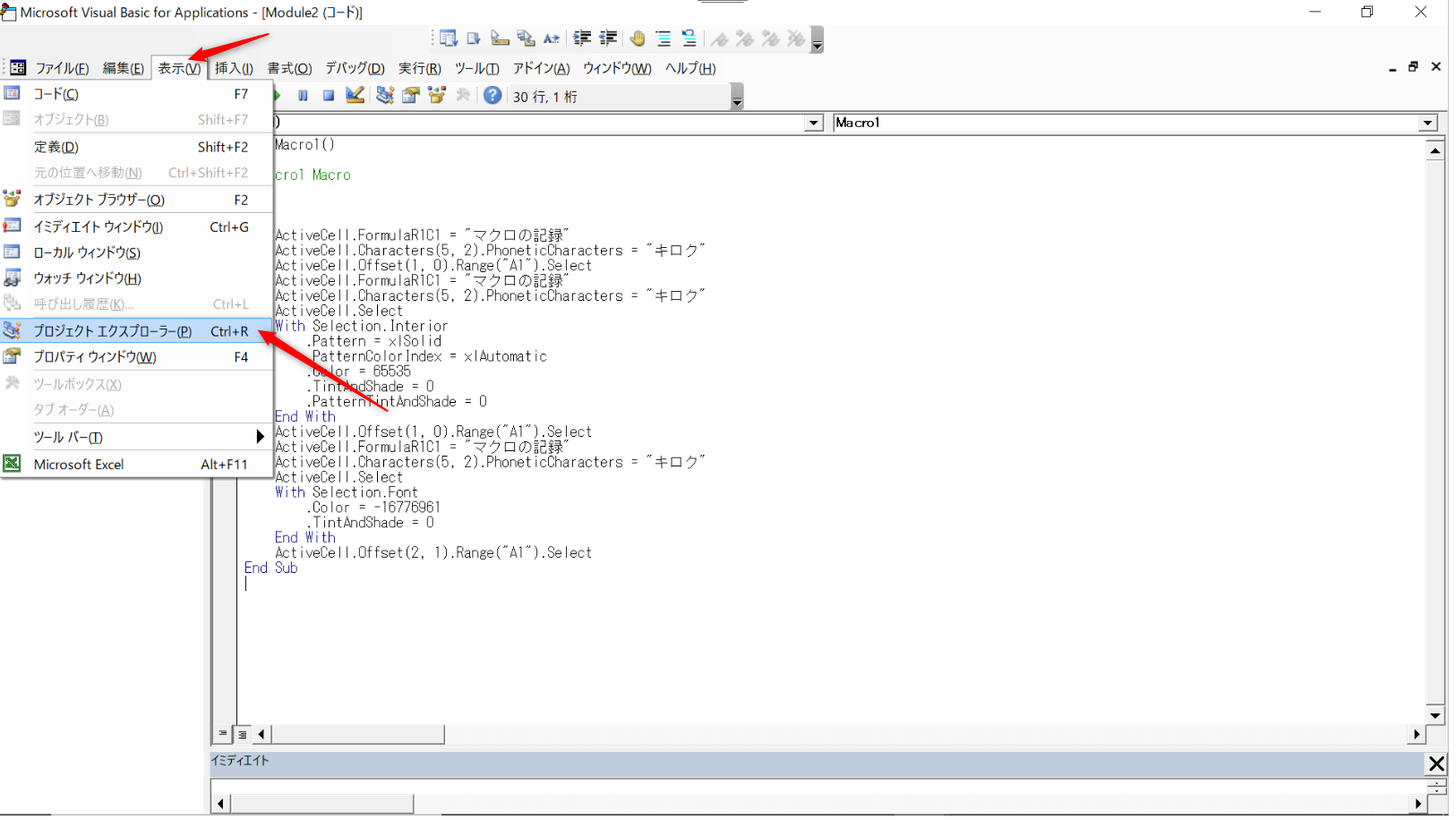
Task: Expand Standard toolbar options arrow
Action: (x=737, y=97)
